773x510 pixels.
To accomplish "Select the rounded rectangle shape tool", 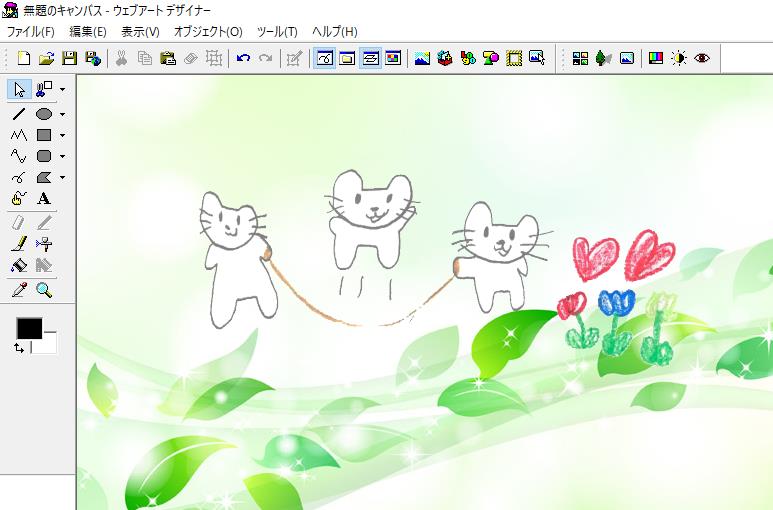I will [44, 156].
